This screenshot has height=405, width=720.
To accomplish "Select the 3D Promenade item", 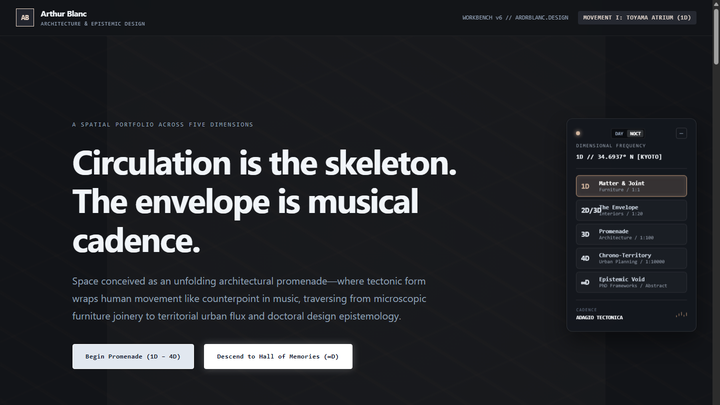I will [x=631, y=234].
